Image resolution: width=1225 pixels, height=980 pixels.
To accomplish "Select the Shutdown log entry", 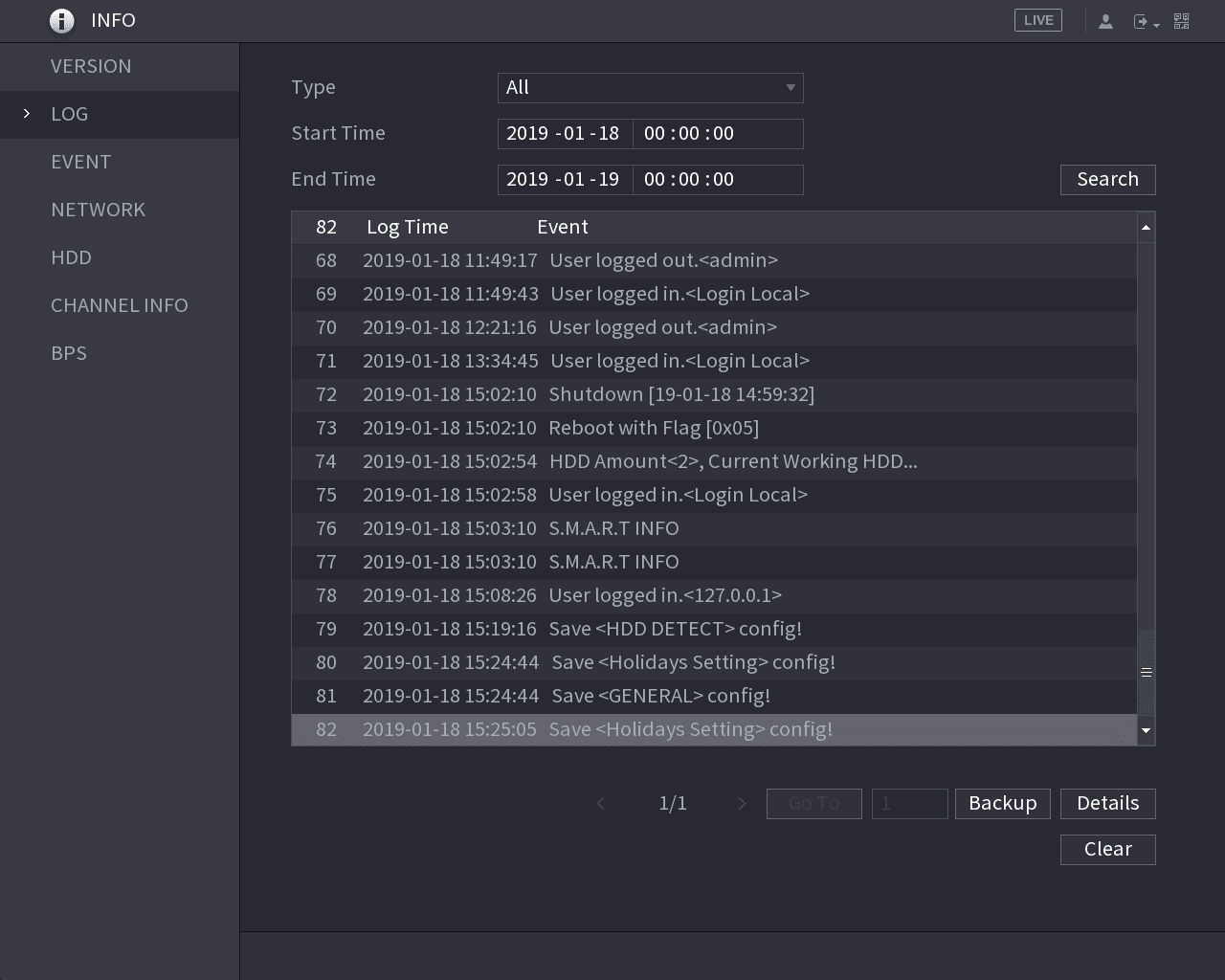I will 714,395.
